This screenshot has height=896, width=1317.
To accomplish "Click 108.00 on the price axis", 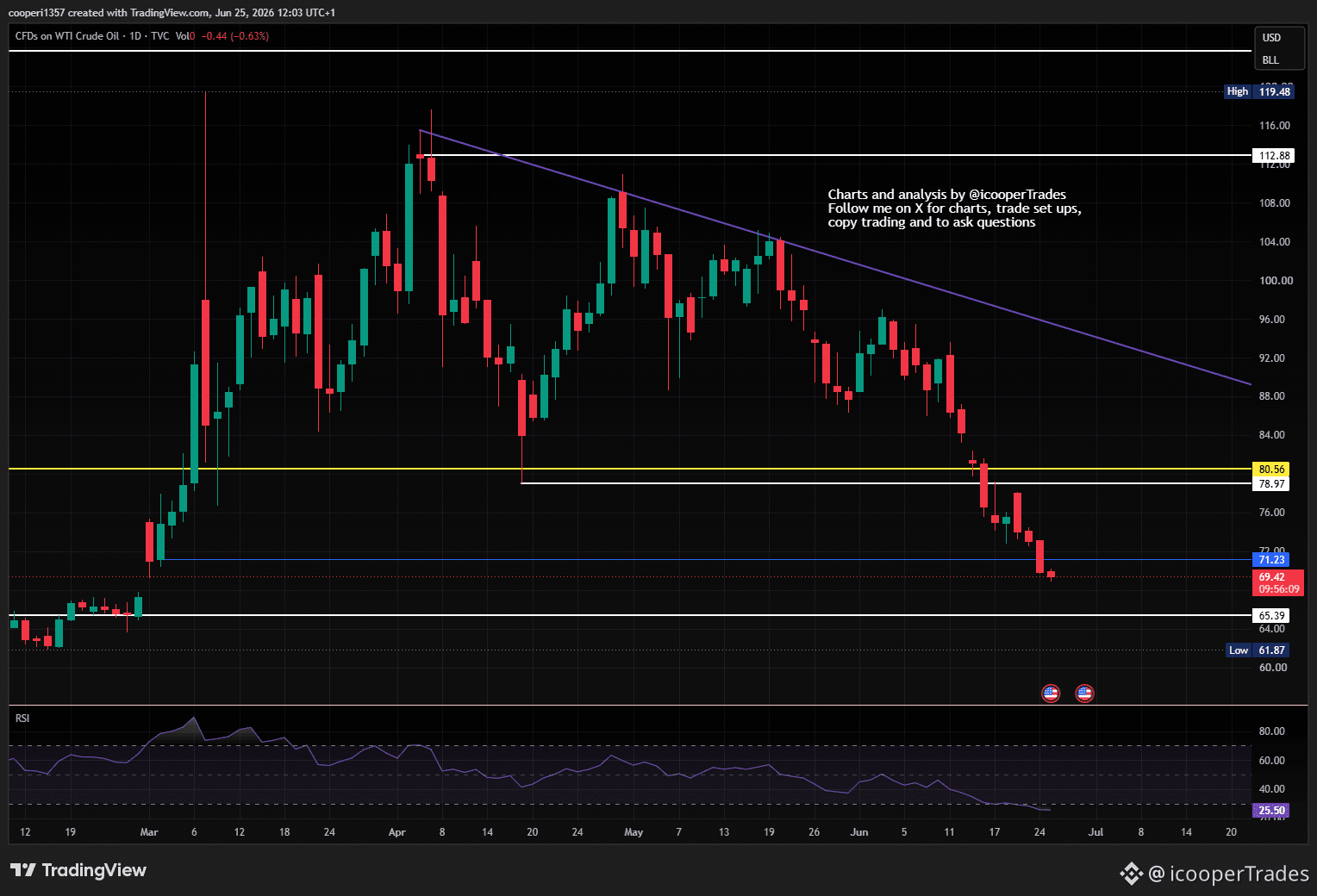I will pyautogui.click(x=1275, y=203).
